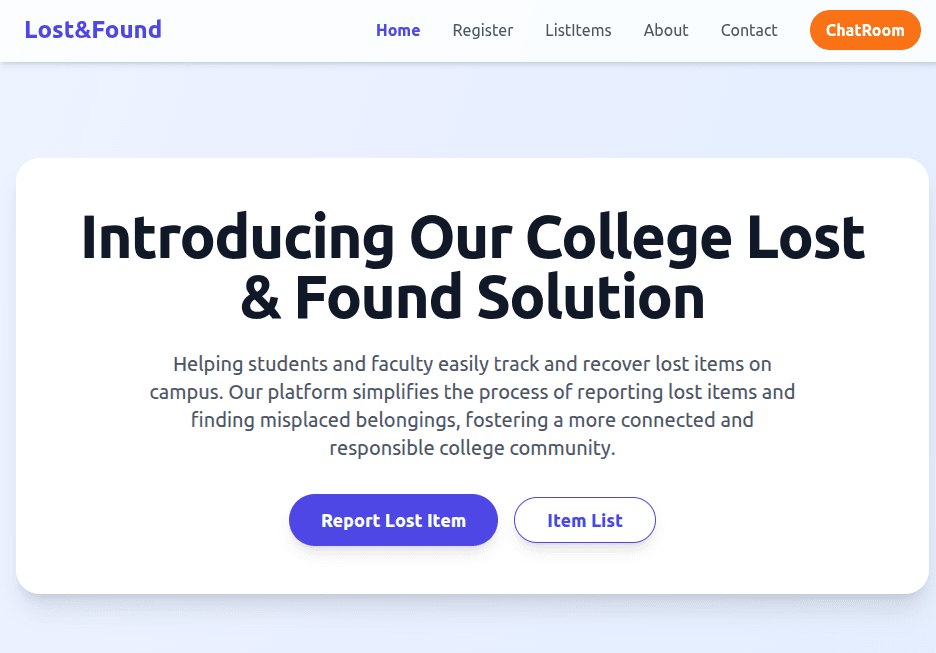View the list of found items
Image resolution: width=936 pixels, height=653 pixels.
[584, 520]
